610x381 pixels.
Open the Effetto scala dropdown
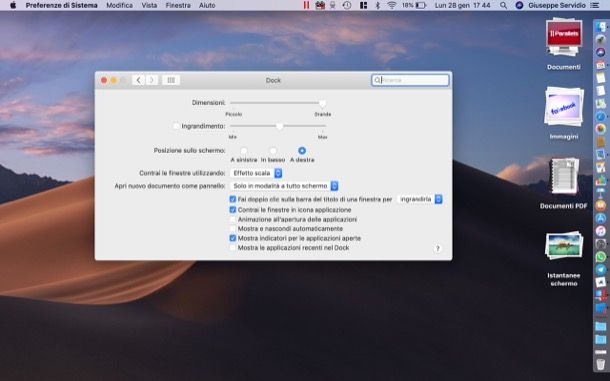click(256, 173)
